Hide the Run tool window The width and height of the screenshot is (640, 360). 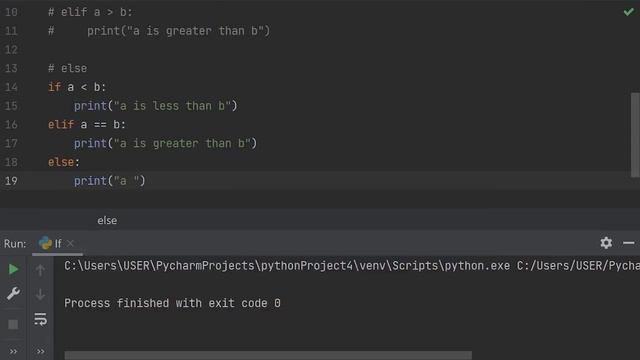point(629,243)
